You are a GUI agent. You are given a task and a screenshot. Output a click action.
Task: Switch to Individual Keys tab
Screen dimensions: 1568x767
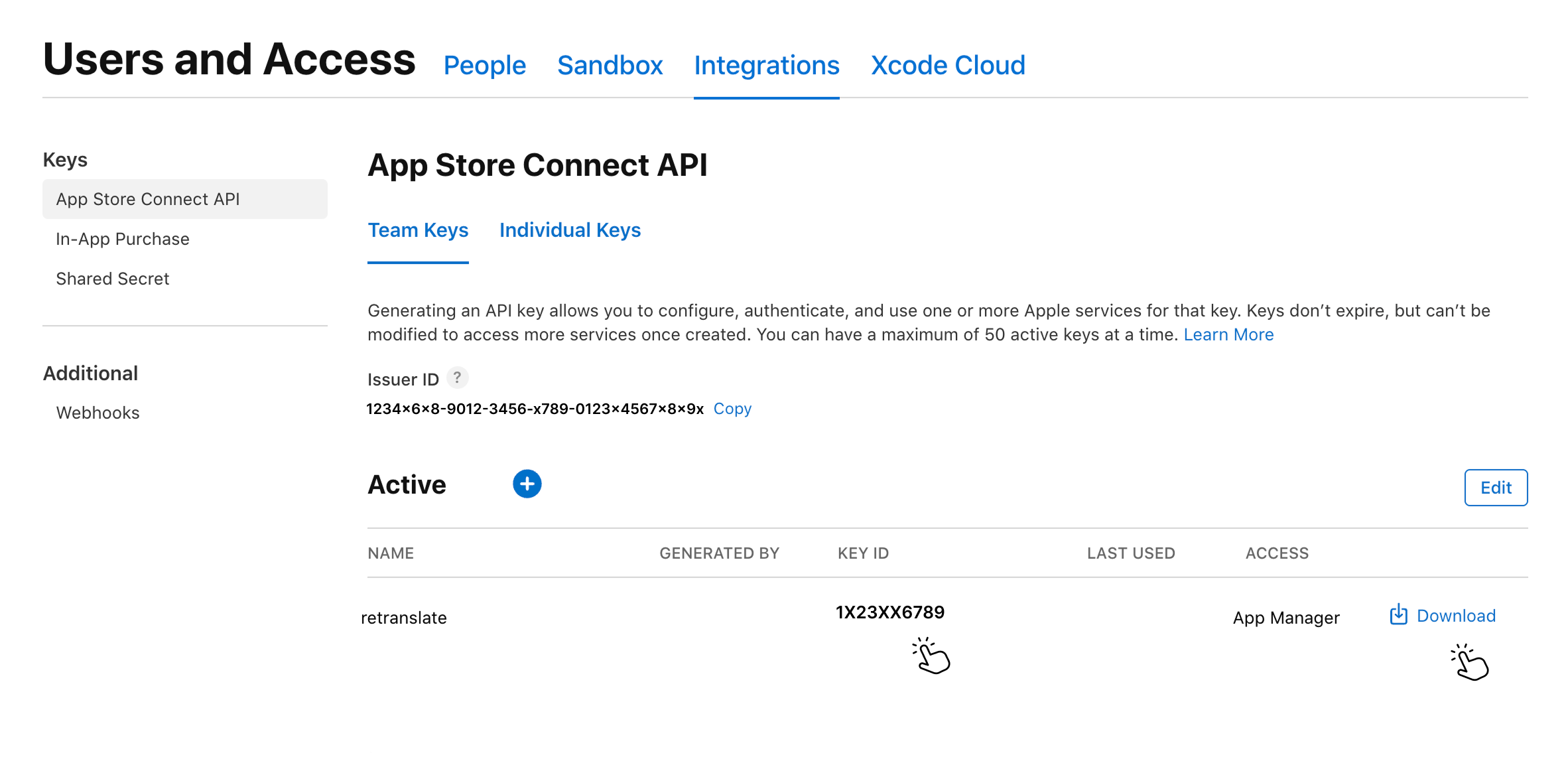point(570,230)
